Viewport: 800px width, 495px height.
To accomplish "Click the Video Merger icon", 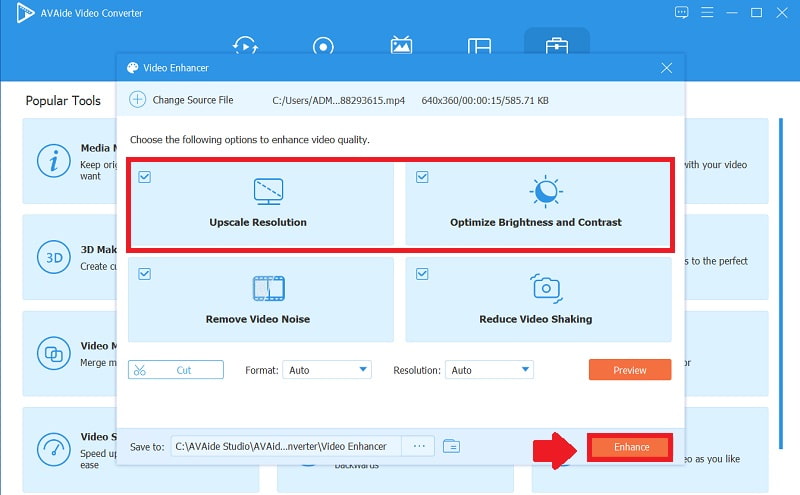I will pyautogui.click(x=54, y=353).
